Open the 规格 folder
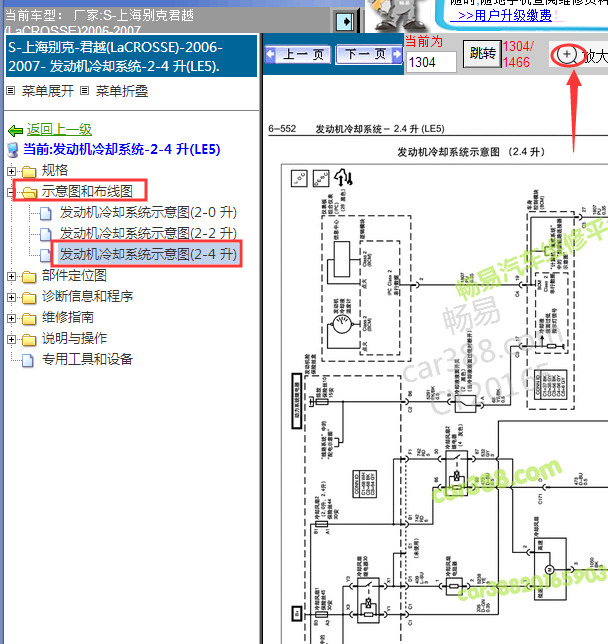The height and width of the screenshot is (644, 608). coord(55,170)
